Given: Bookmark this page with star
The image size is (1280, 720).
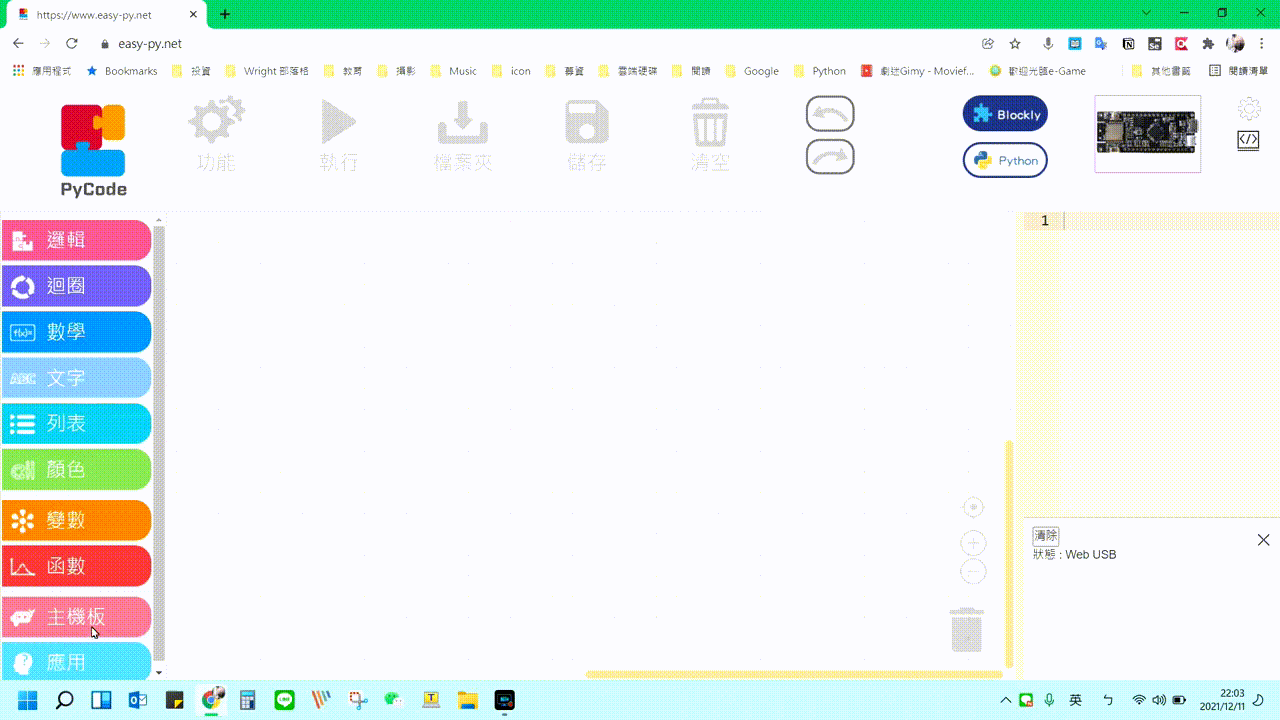Looking at the screenshot, I should tap(1015, 44).
